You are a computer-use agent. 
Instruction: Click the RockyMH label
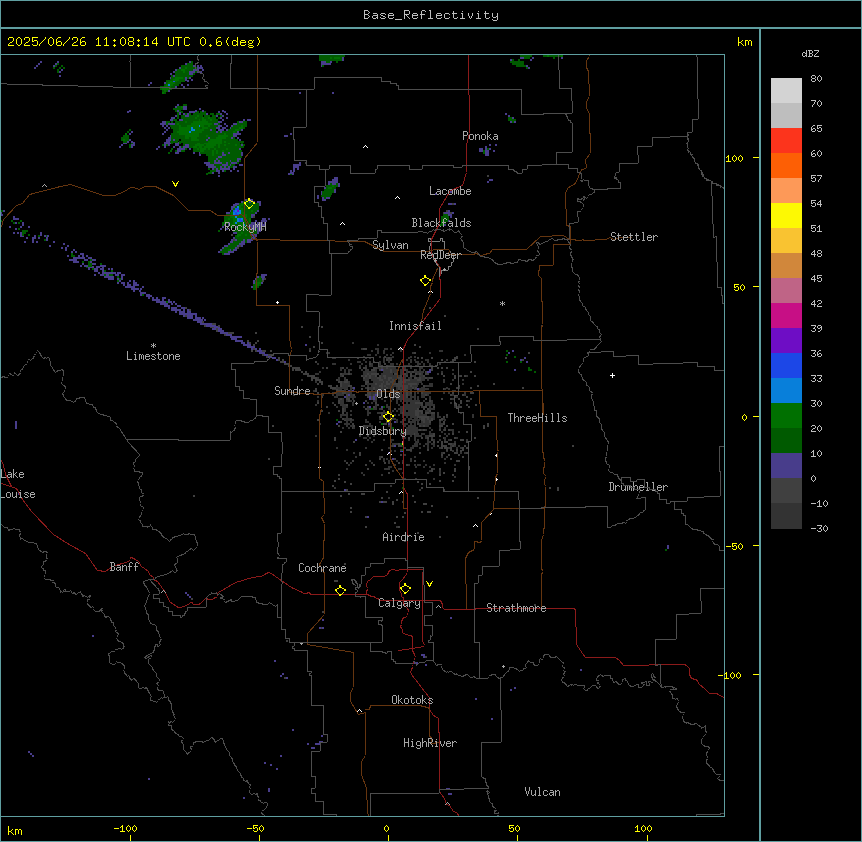pos(245,227)
